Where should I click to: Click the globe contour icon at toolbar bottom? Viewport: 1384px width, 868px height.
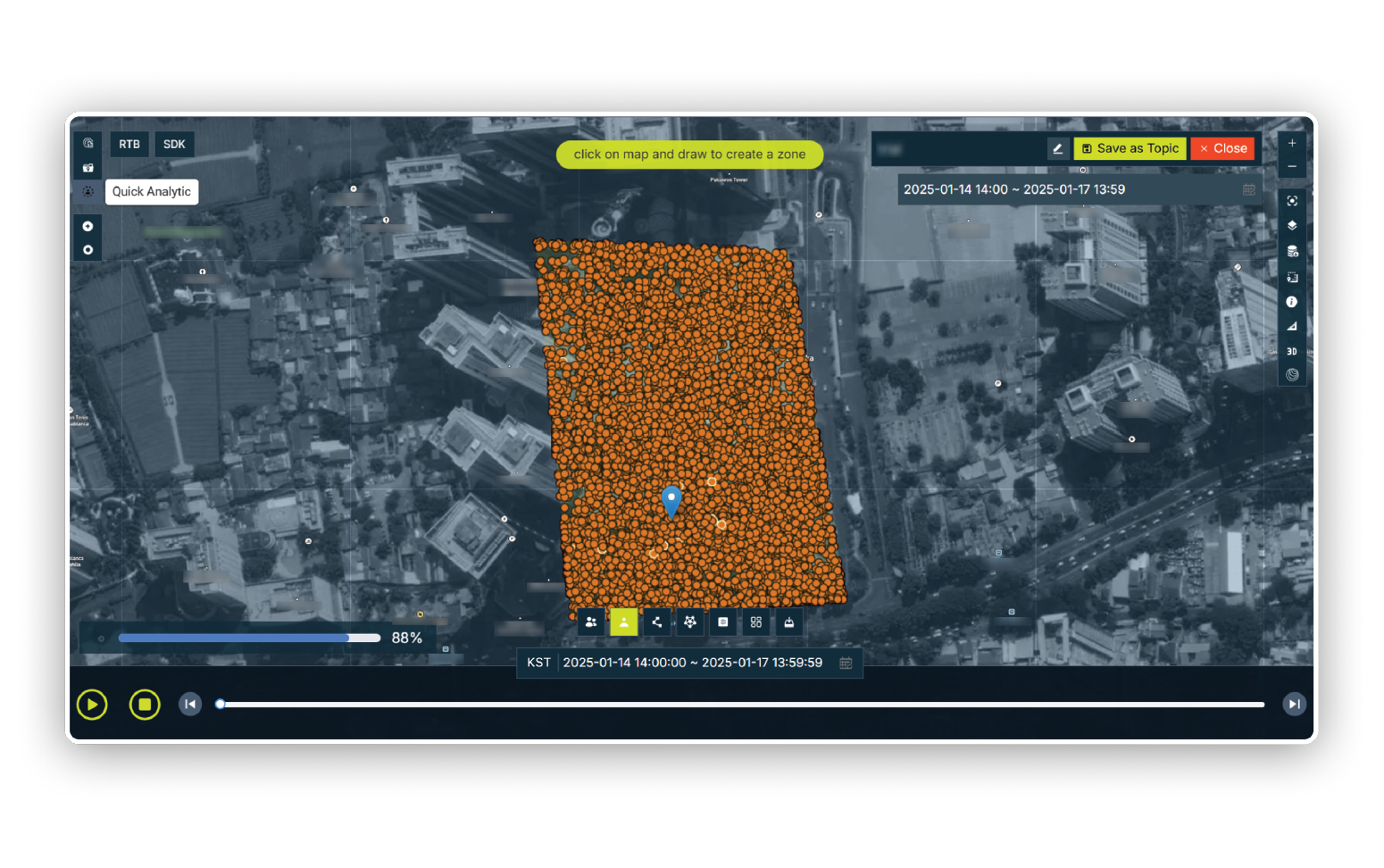1292,375
